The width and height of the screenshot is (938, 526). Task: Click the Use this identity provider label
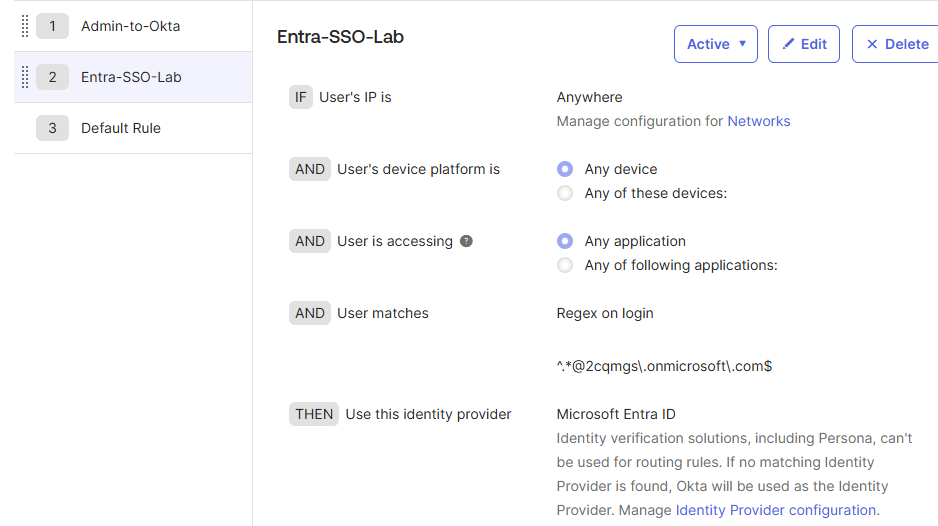pos(428,414)
